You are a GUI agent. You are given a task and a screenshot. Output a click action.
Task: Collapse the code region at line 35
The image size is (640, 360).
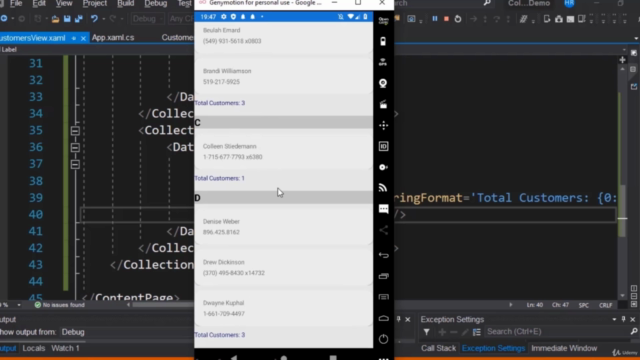pyautogui.click(x=75, y=131)
